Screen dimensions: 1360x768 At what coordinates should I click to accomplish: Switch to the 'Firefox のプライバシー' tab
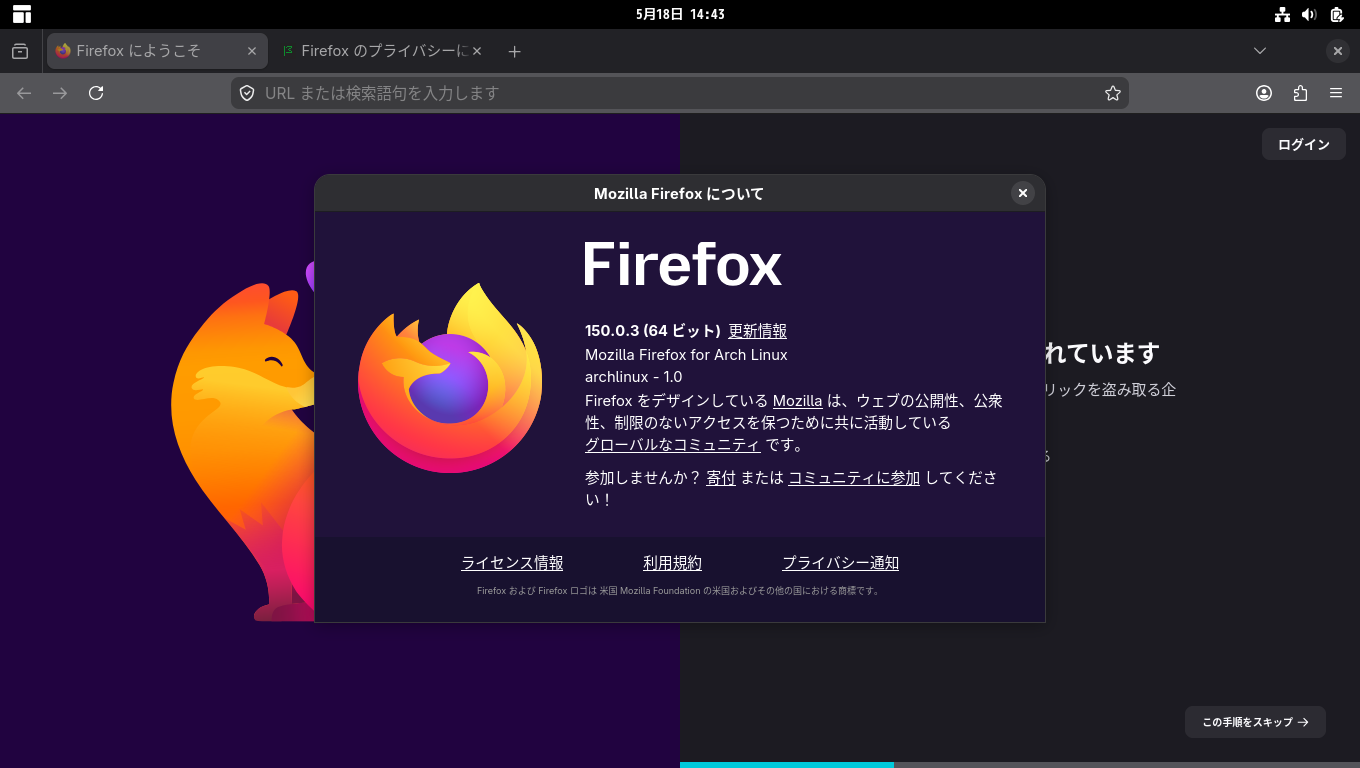click(x=381, y=51)
